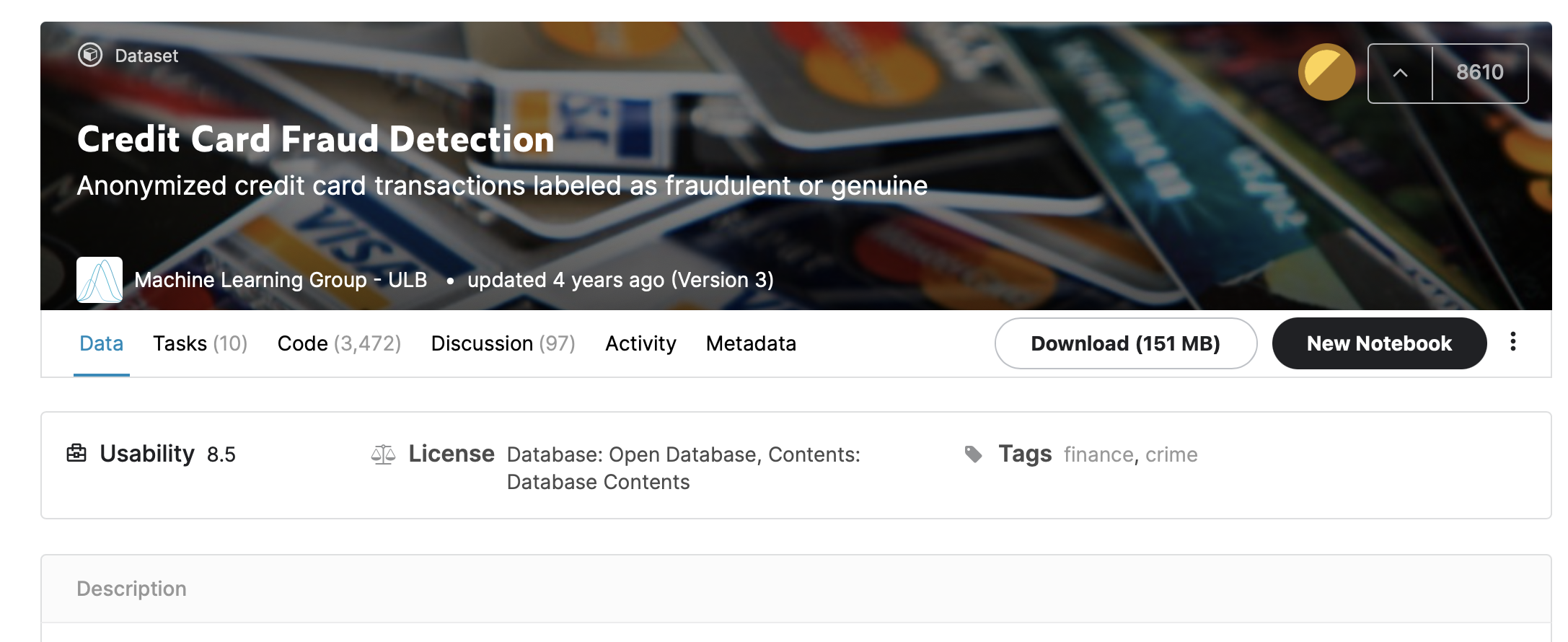Click the License scales icon

[383, 454]
